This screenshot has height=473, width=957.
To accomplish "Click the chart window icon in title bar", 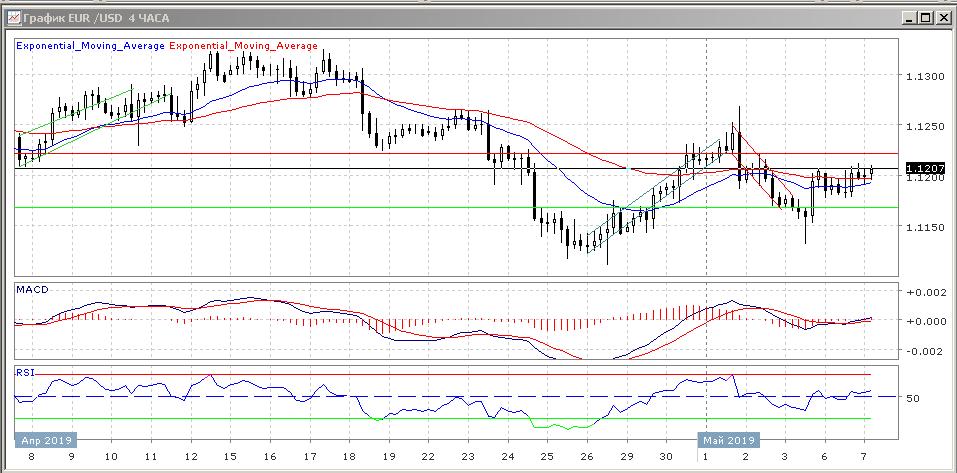I will click(12, 17).
